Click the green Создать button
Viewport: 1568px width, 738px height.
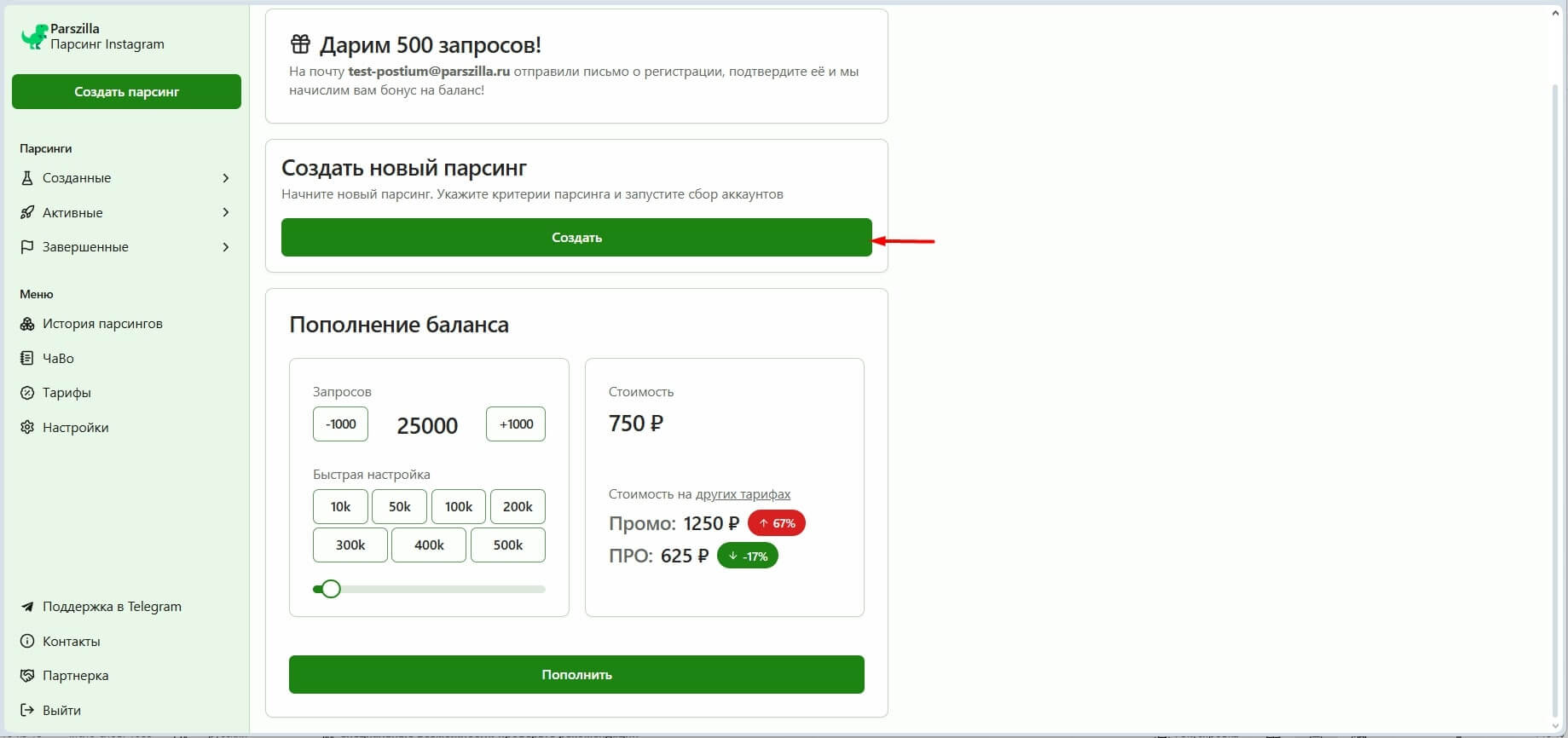[x=576, y=237]
